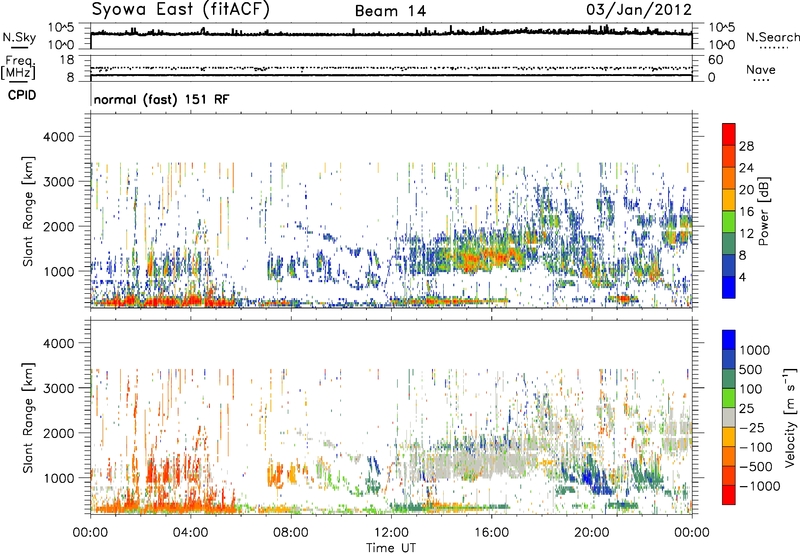Viewport: 800px width, 554px height.
Task: Click the "Slant Range [km]" label of power panel
Action: pos(28,211)
